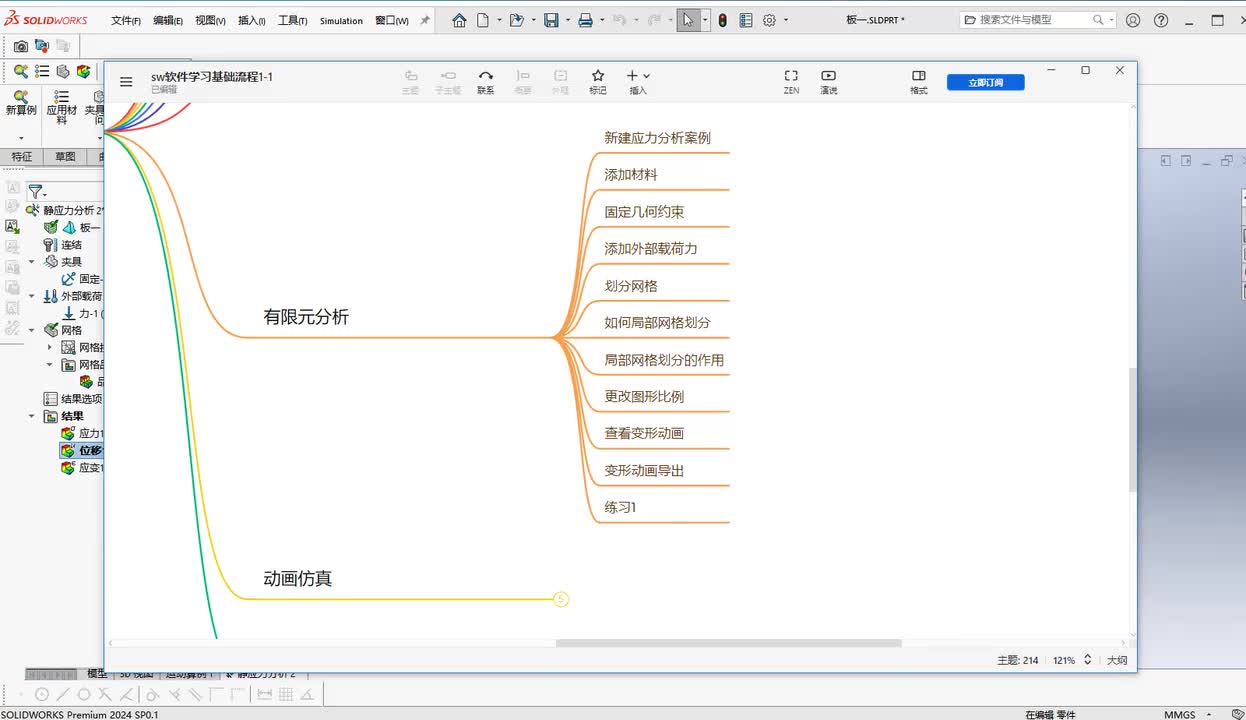Click the camera screen capture icon
The image size is (1246, 720).
20,46
